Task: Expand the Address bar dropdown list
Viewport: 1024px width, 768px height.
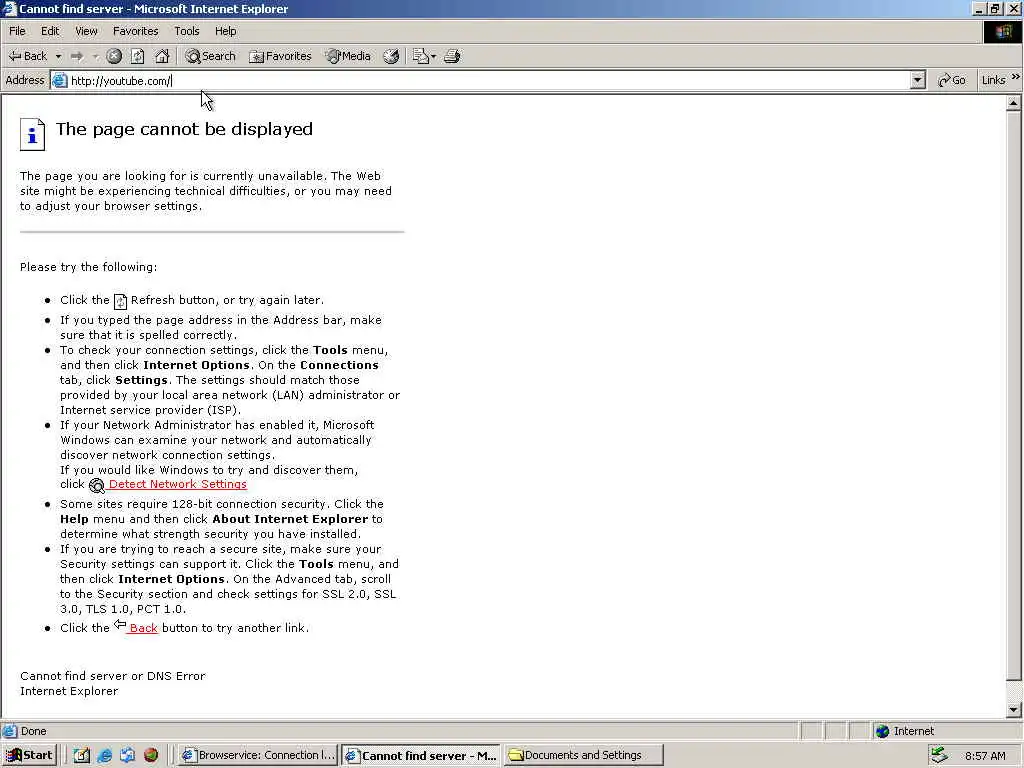Action: point(918,80)
